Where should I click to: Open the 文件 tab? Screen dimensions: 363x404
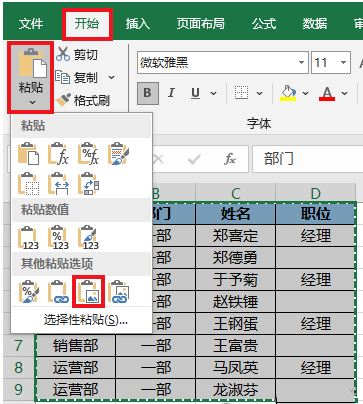point(31,24)
